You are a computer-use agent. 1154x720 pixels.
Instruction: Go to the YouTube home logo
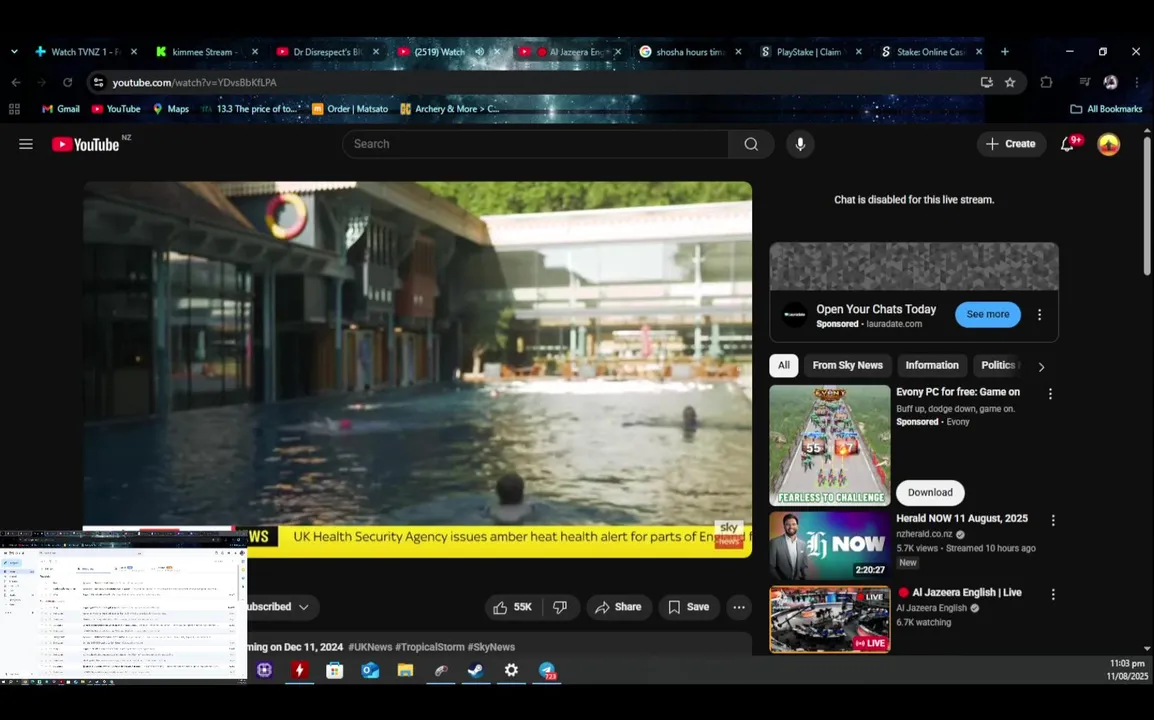pyautogui.click(x=85, y=144)
